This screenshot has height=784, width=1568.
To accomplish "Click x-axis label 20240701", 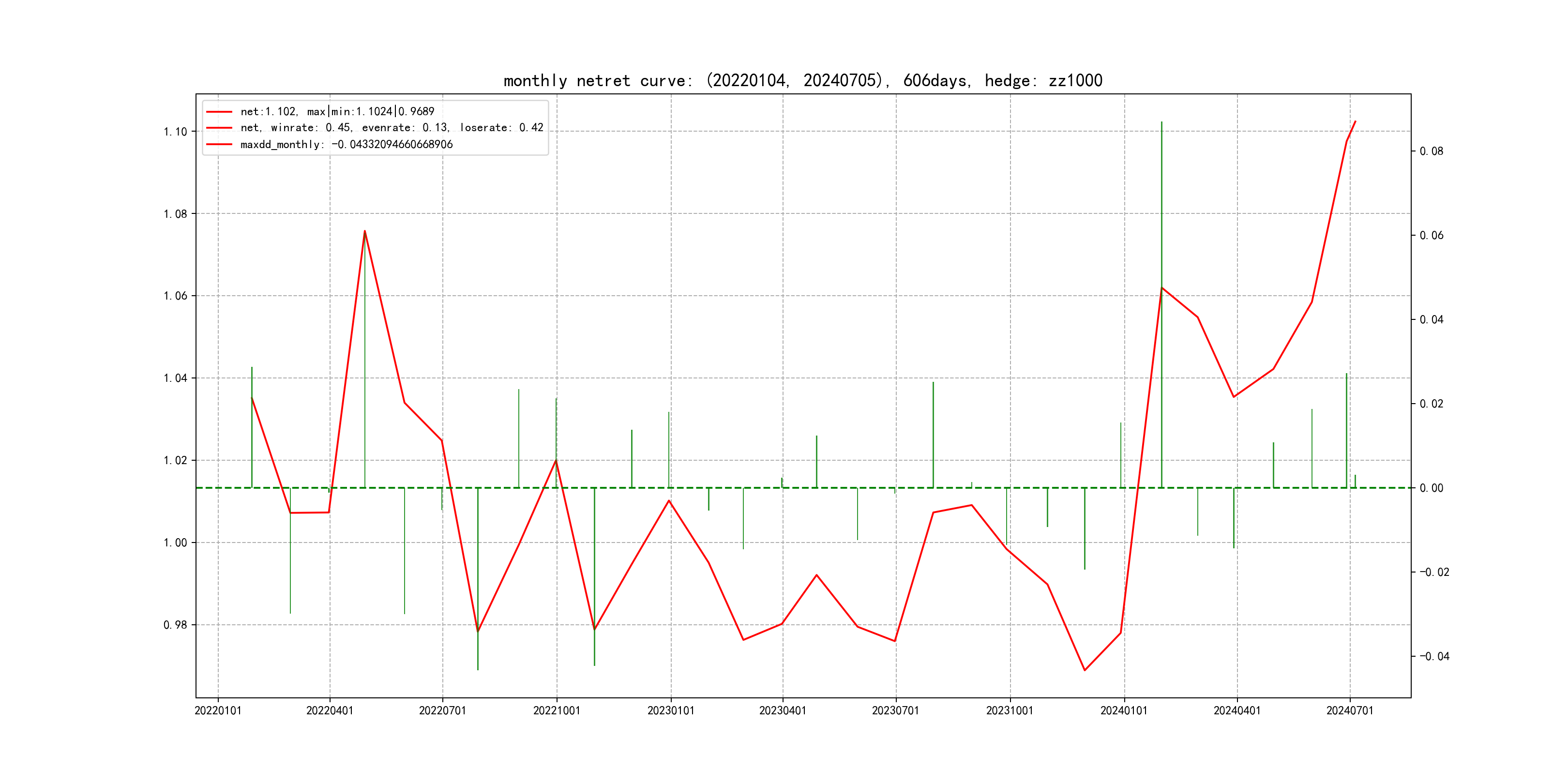I will (x=1349, y=710).
